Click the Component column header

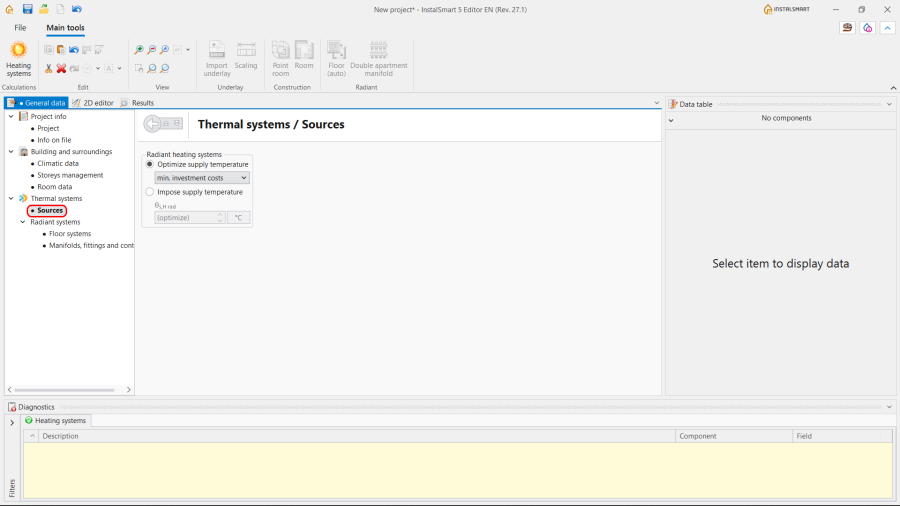click(x=734, y=436)
